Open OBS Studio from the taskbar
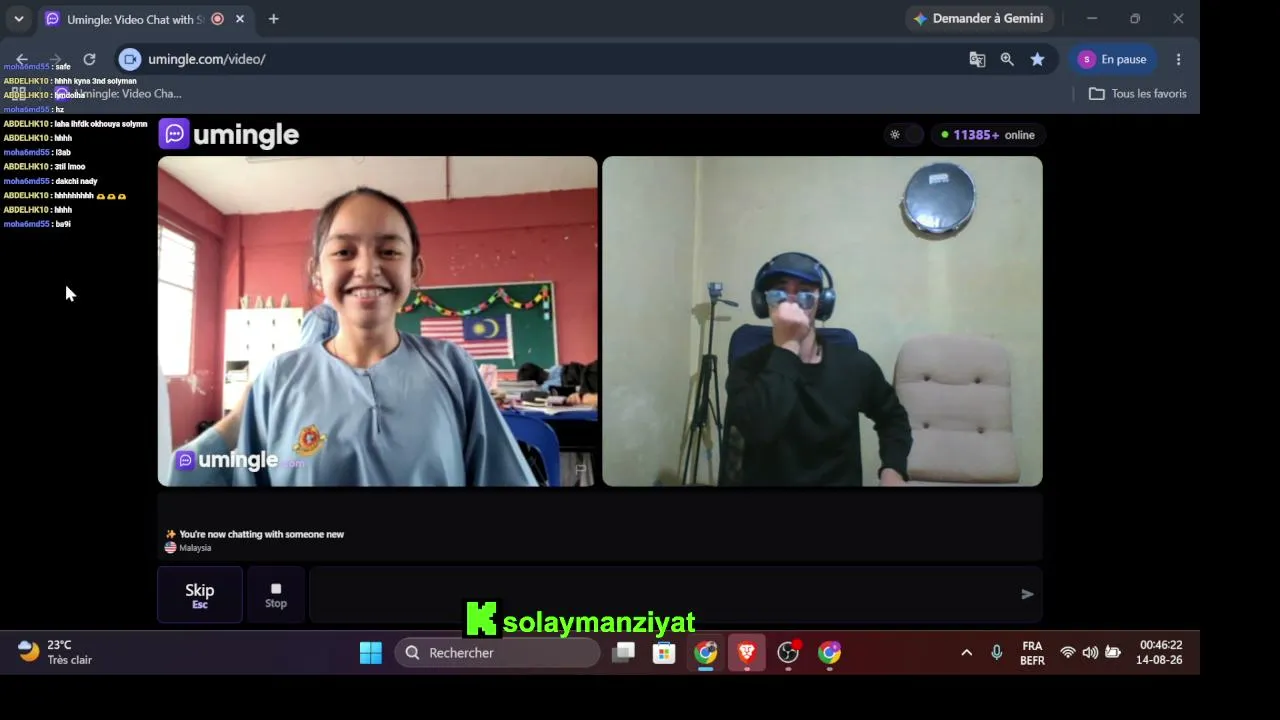The height and width of the screenshot is (720, 1280). coord(788,653)
